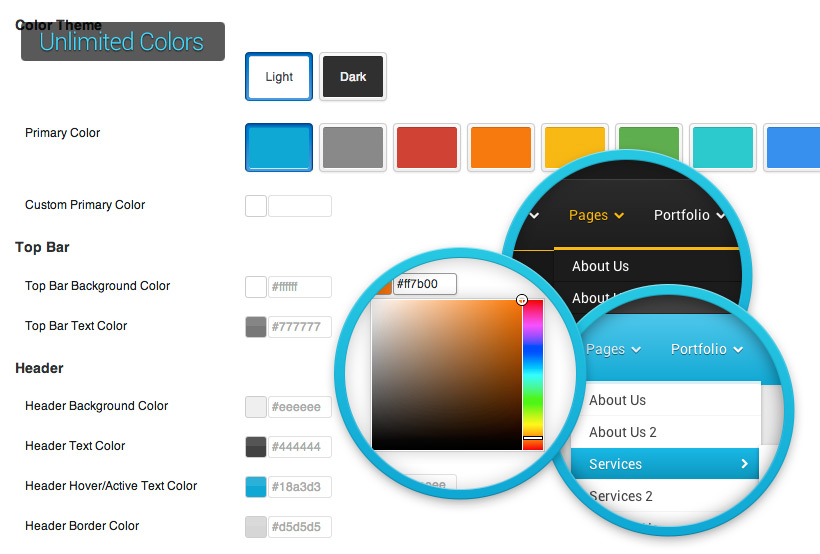Expand the yellow Pages dropdown menu
The width and height of the screenshot is (820, 554).
596,215
